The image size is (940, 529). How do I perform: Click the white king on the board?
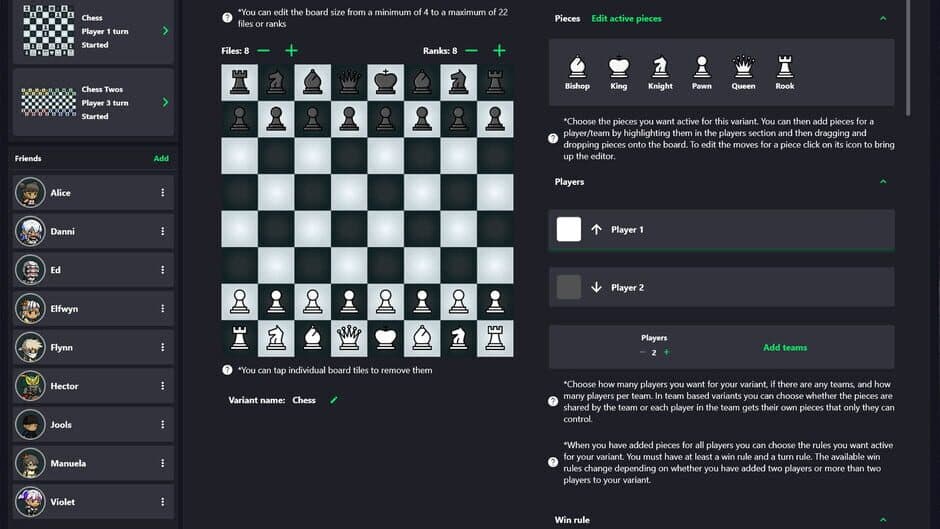pos(385,338)
